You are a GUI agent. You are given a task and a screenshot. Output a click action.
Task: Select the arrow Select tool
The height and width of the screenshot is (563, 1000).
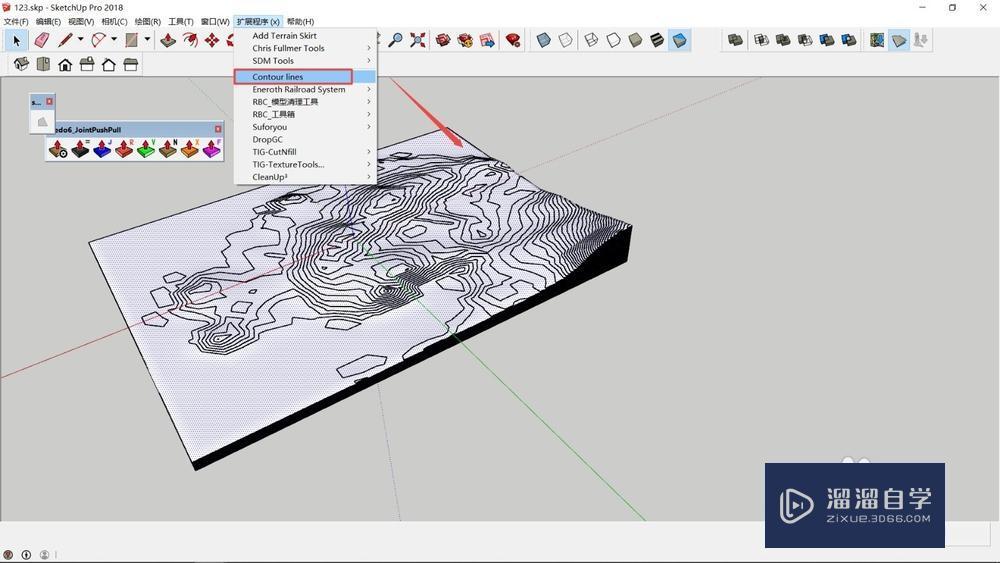17,40
